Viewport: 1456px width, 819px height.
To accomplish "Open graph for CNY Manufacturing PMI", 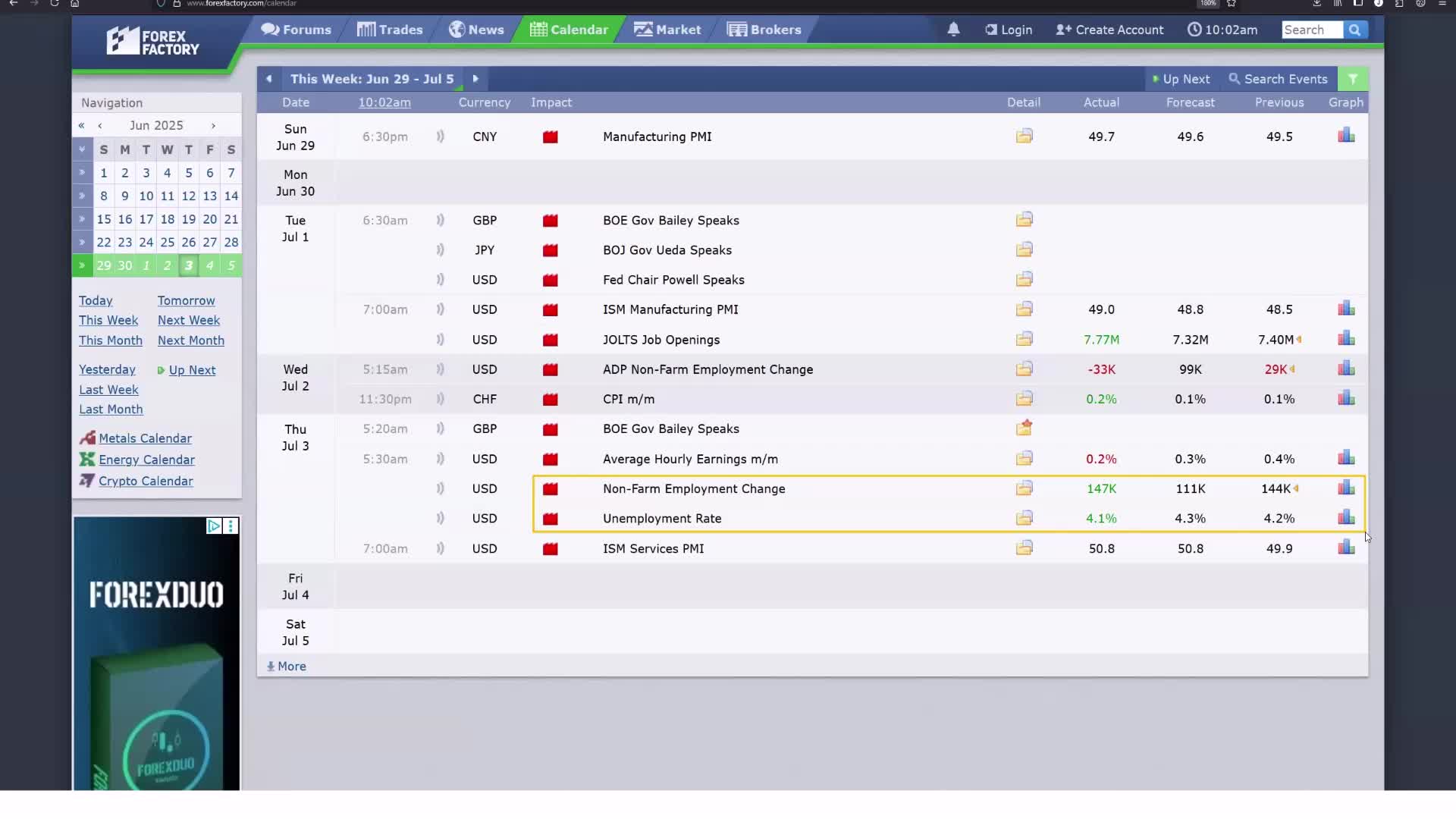I will [x=1346, y=136].
